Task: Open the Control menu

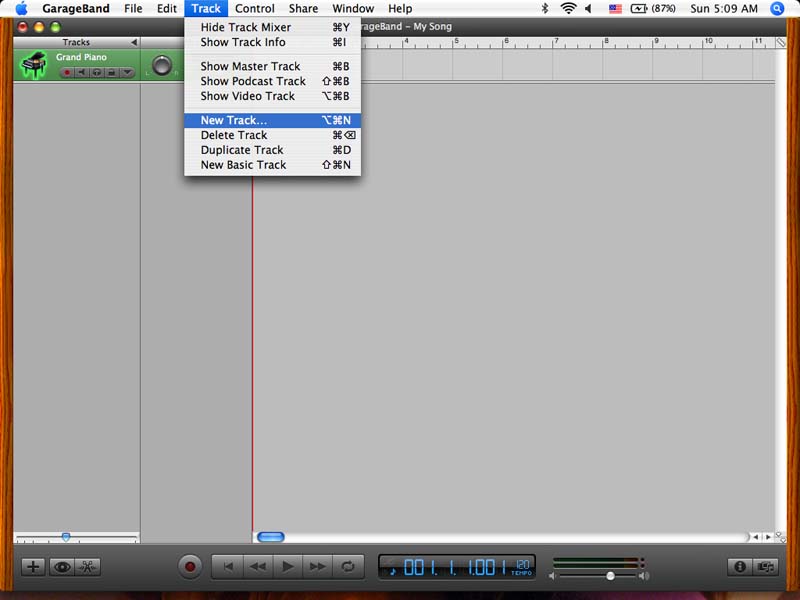Action: point(255,9)
